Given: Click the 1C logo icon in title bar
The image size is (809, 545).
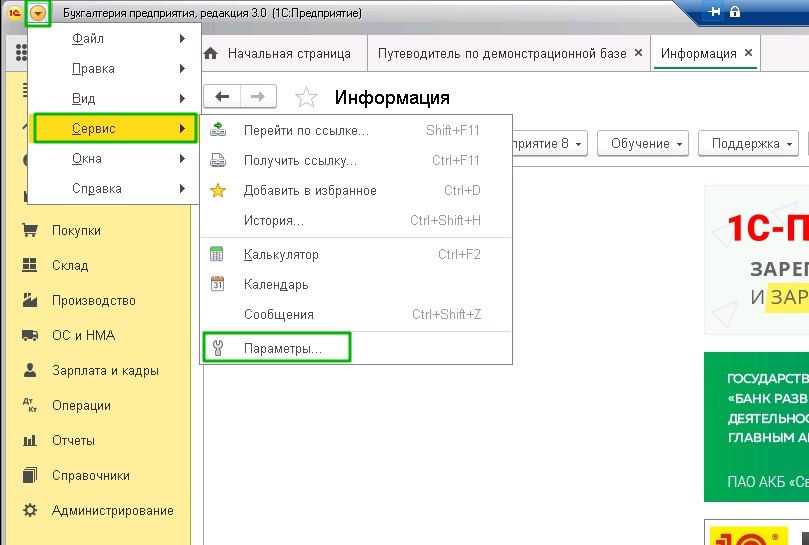Looking at the screenshot, I should [x=14, y=13].
